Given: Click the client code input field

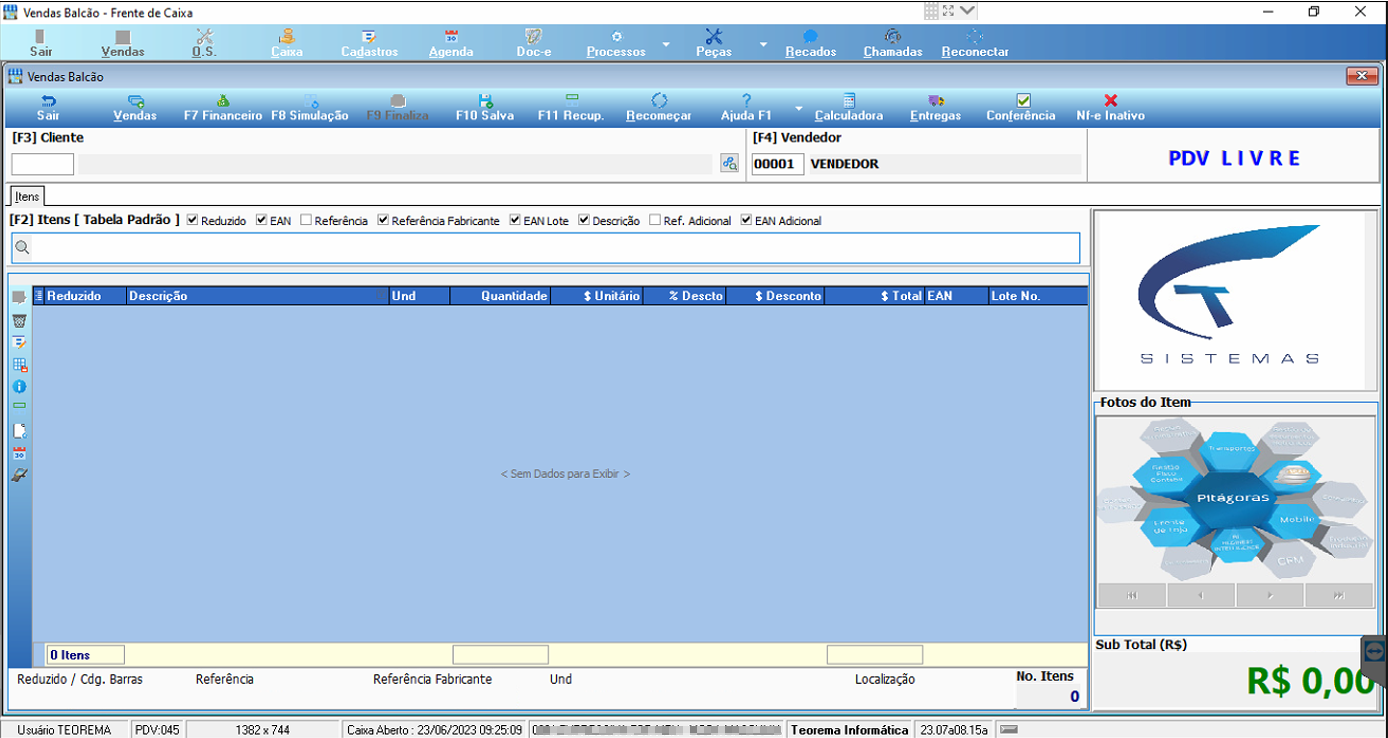Looking at the screenshot, I should click(43, 164).
